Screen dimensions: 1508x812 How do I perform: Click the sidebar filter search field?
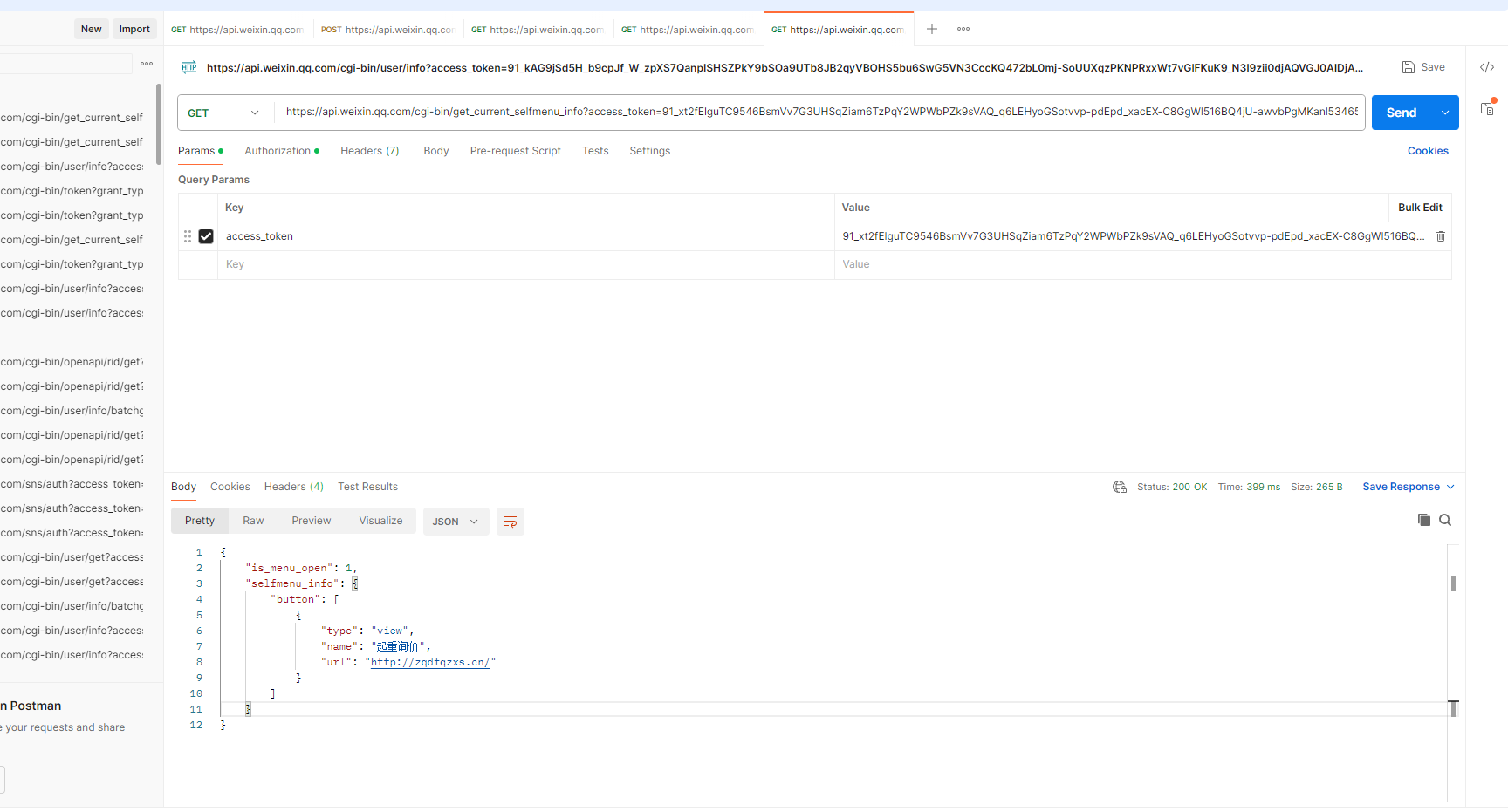pyautogui.click(x=65, y=64)
